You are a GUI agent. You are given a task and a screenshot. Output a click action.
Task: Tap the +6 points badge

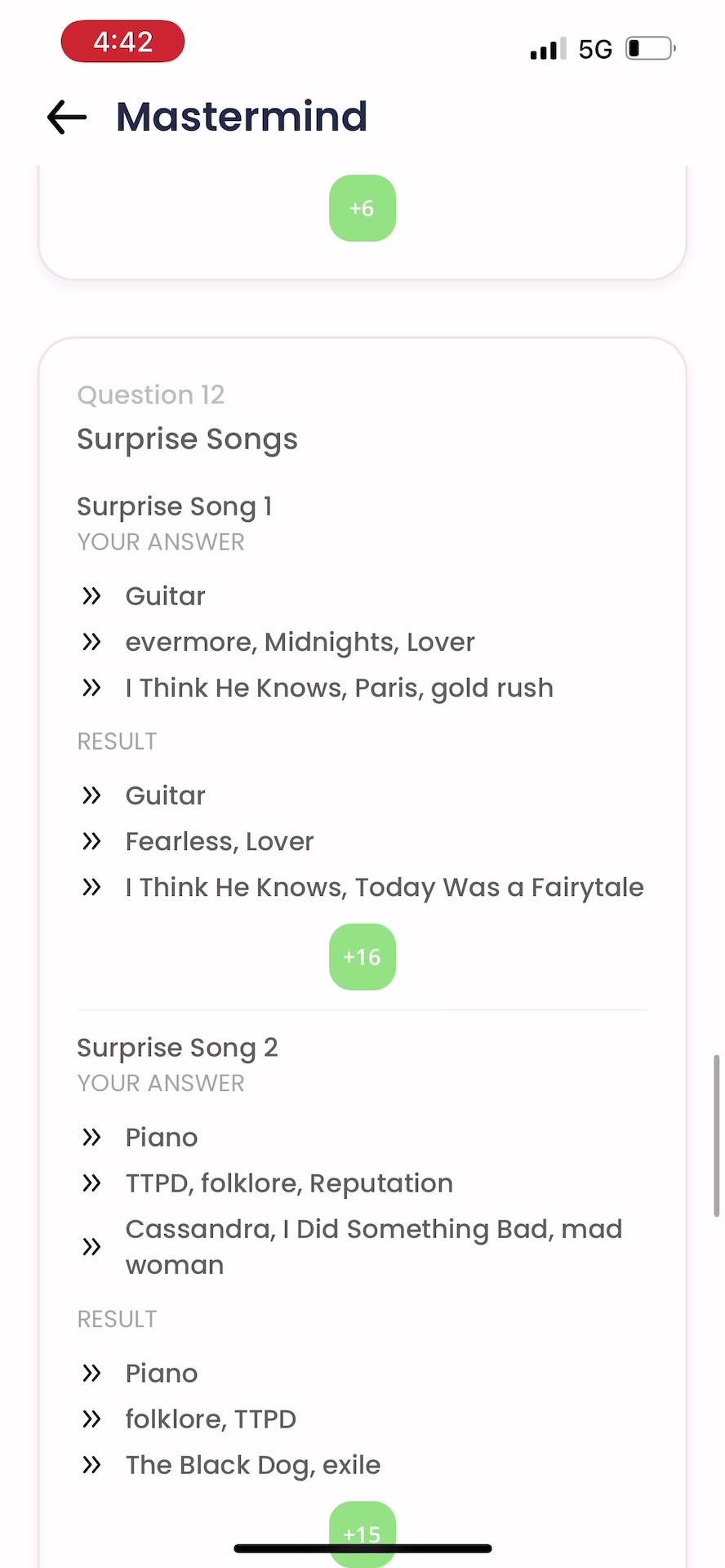362,208
